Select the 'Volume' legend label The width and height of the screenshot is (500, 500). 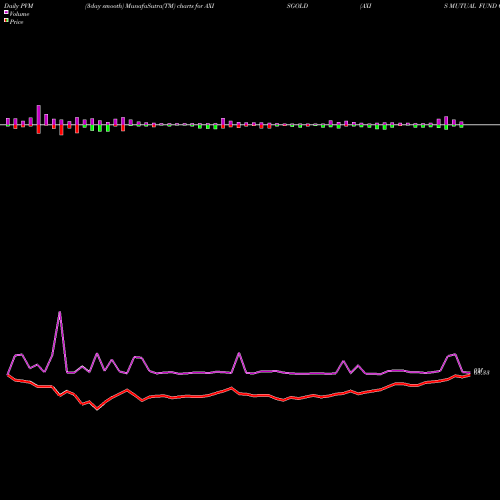[x=19, y=14]
